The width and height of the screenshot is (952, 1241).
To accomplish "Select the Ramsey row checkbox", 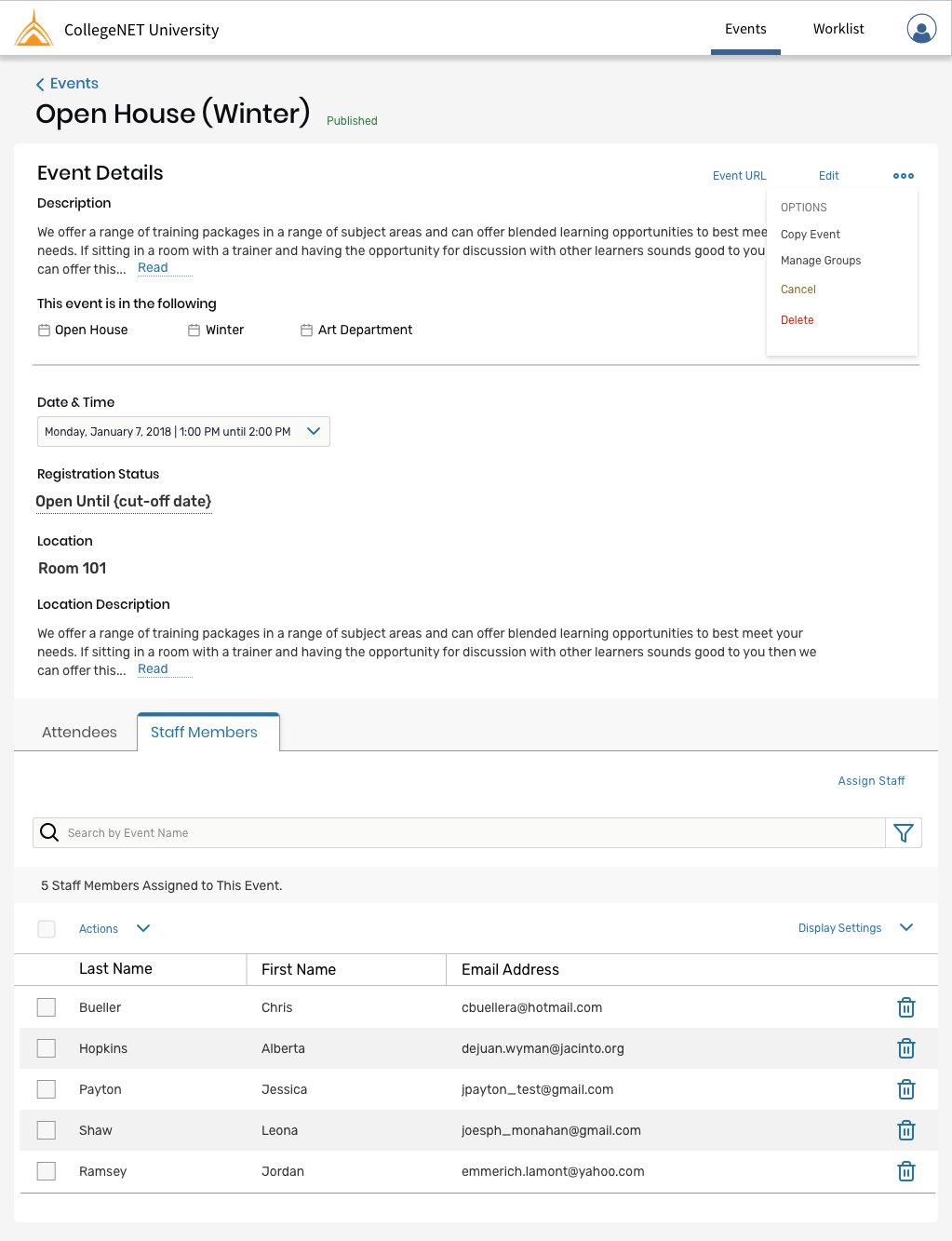I will 47,1171.
